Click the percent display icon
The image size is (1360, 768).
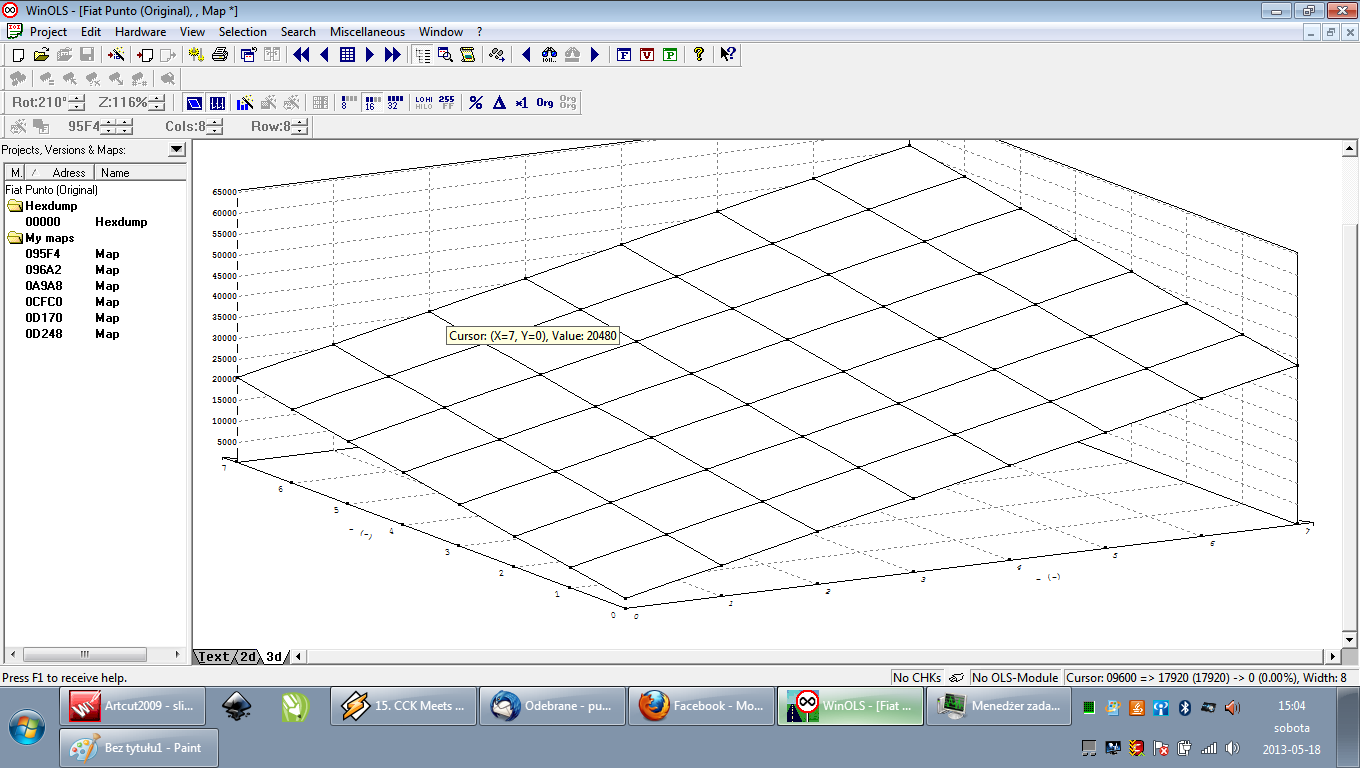[x=476, y=102]
